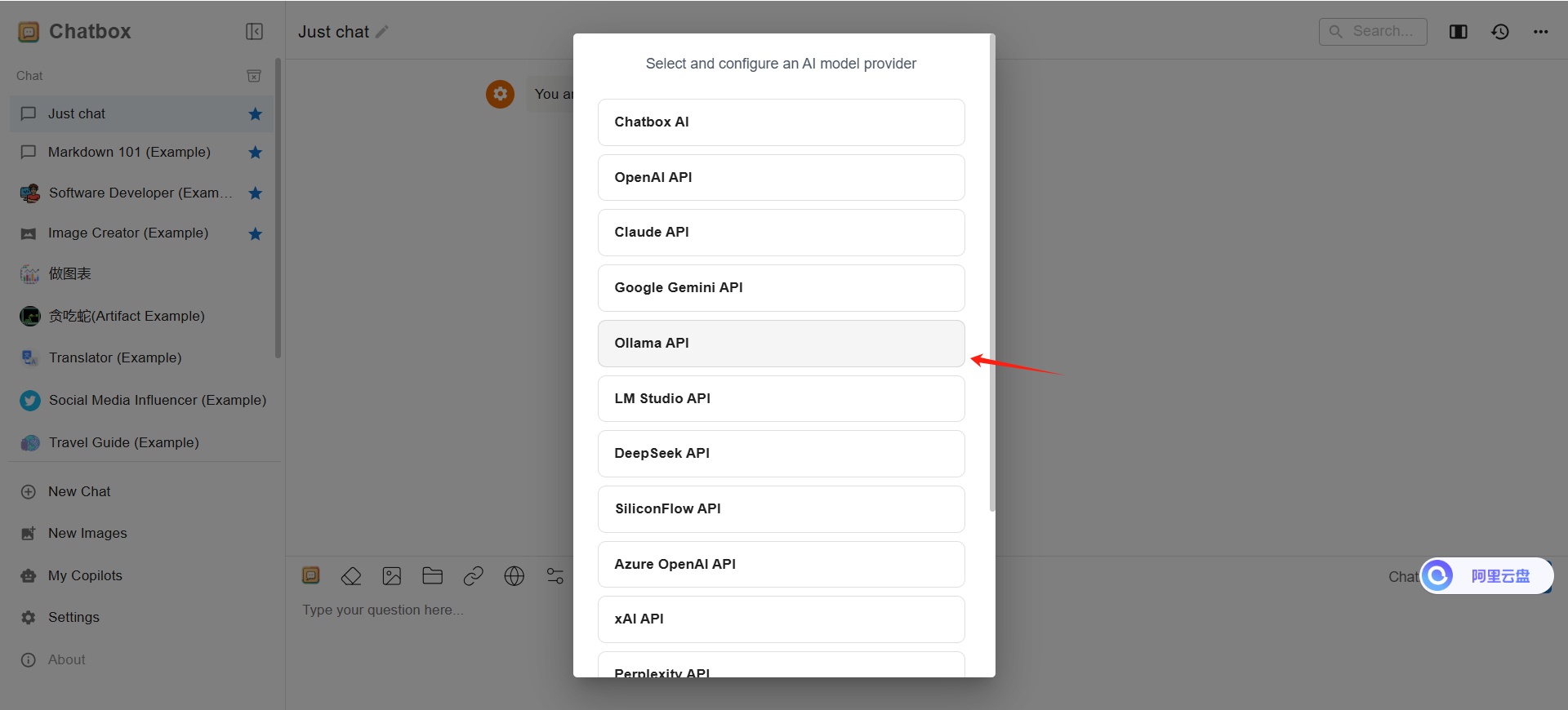Click the pencil icon to rename Just chat

point(382,32)
